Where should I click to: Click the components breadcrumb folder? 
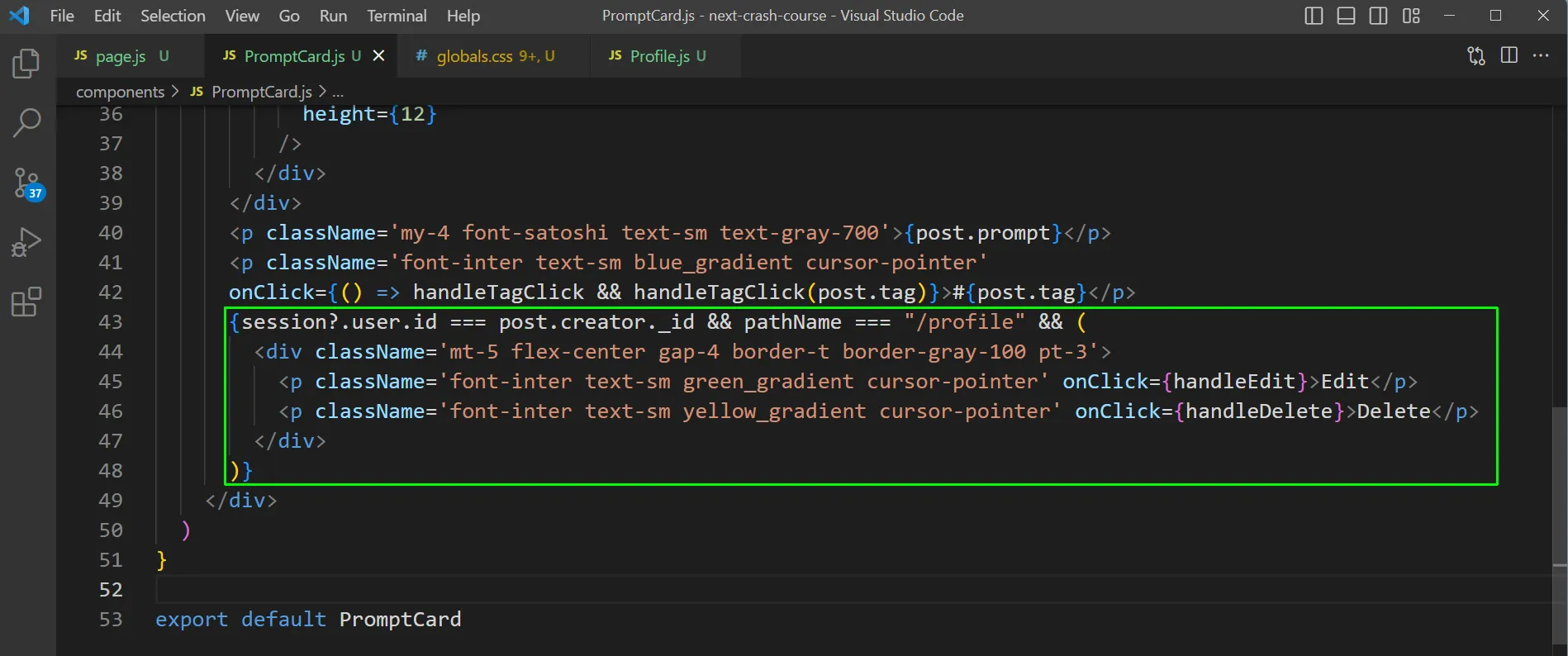click(x=120, y=92)
